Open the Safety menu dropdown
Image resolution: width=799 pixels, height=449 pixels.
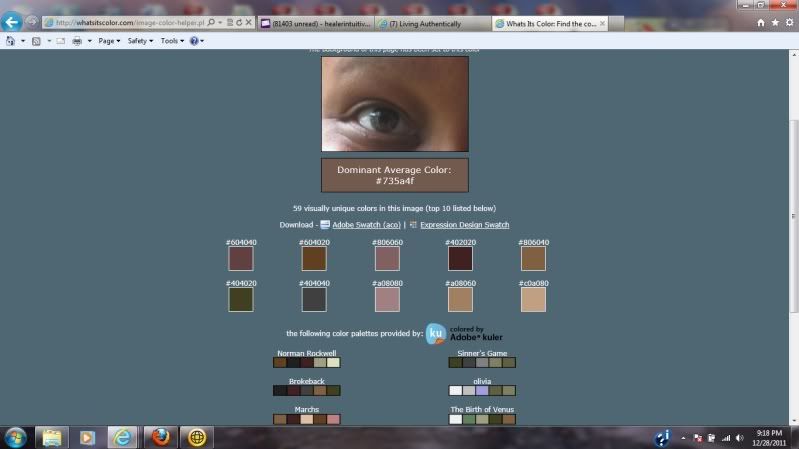[140, 41]
